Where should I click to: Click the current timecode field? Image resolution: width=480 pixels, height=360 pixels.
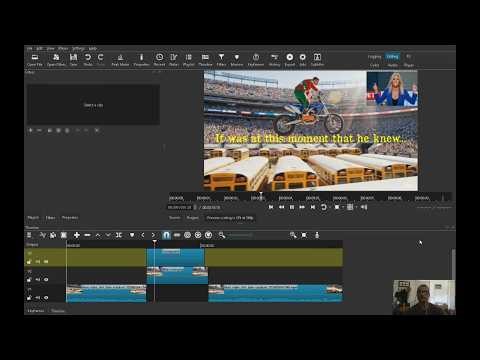pos(180,207)
